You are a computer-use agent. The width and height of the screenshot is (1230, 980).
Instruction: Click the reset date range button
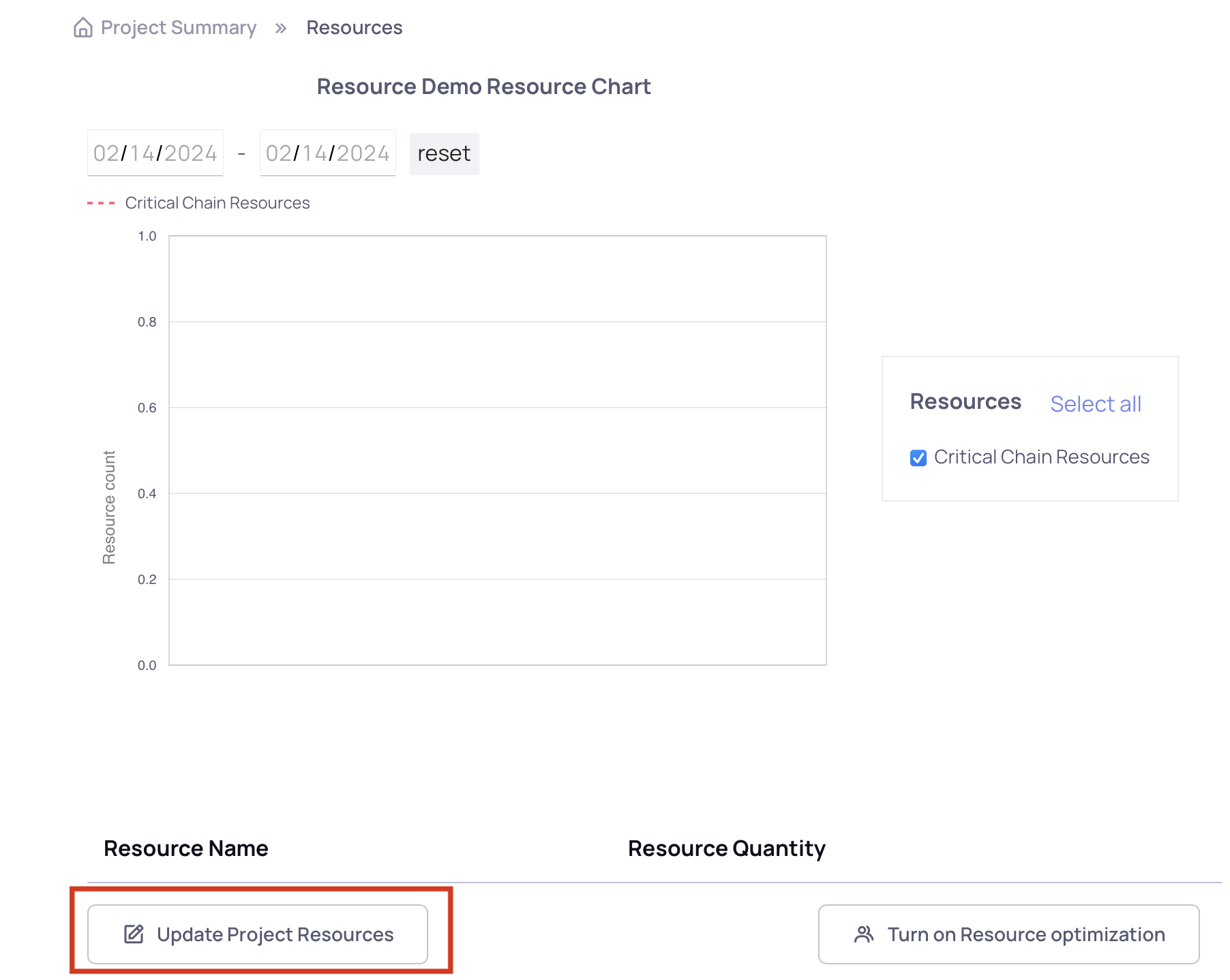[445, 153]
